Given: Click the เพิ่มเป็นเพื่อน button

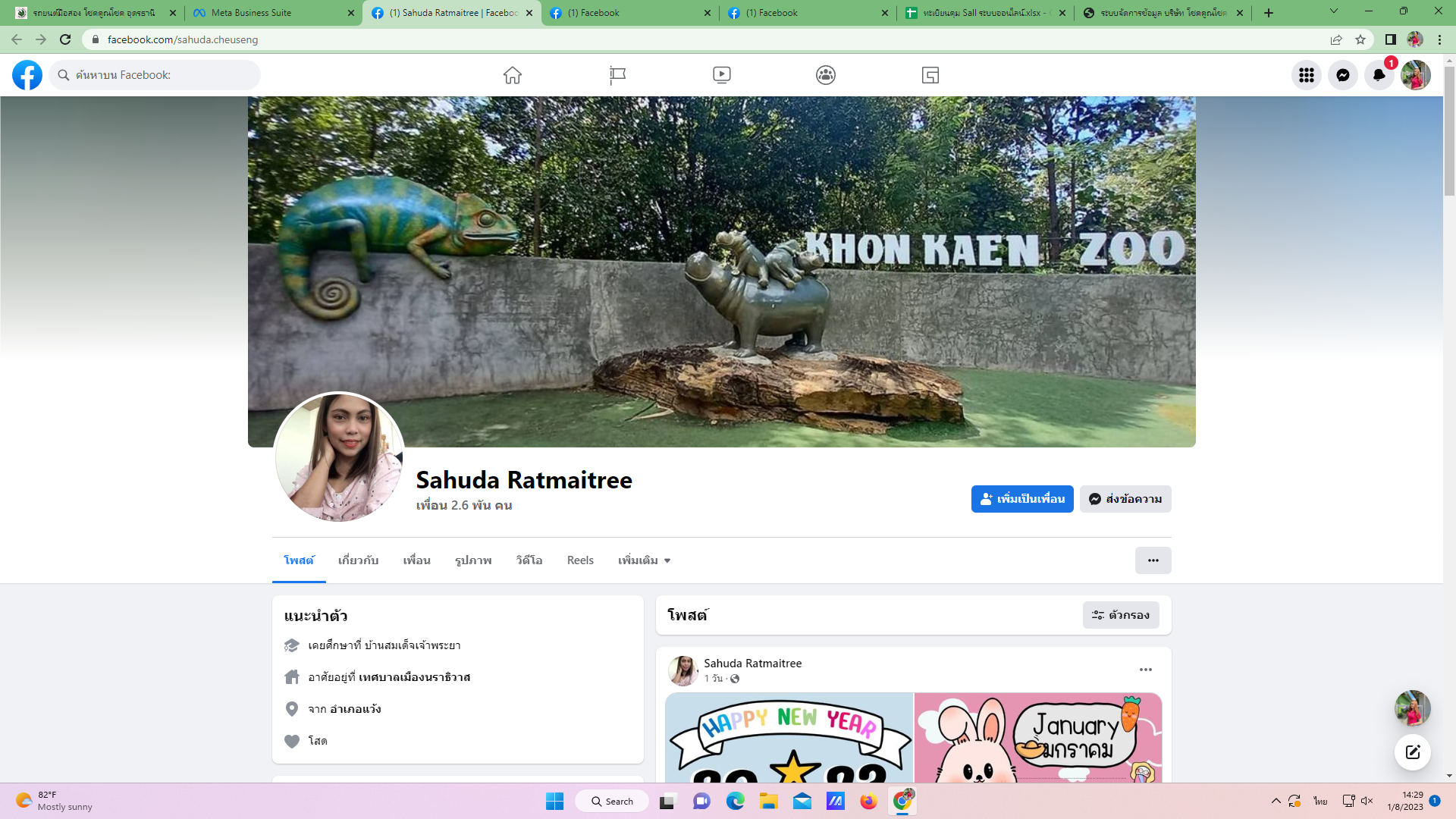Looking at the screenshot, I should tap(1021, 499).
